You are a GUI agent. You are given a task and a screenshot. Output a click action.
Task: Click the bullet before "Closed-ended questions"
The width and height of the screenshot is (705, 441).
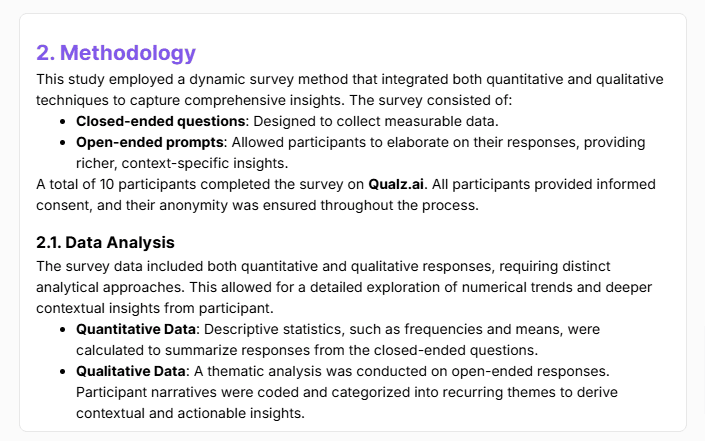coord(63,121)
